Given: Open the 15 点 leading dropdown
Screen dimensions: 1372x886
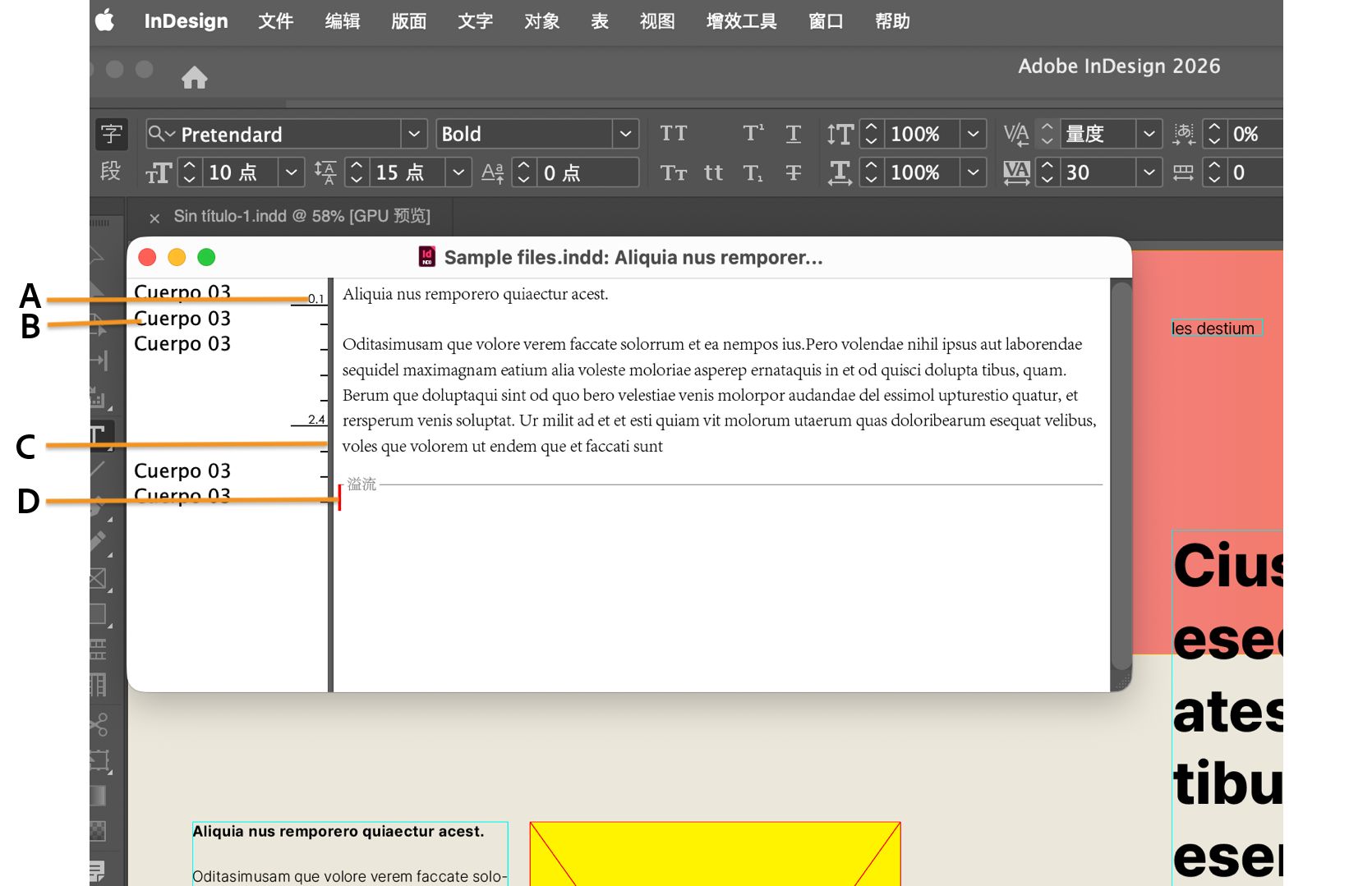Looking at the screenshot, I should click(458, 172).
